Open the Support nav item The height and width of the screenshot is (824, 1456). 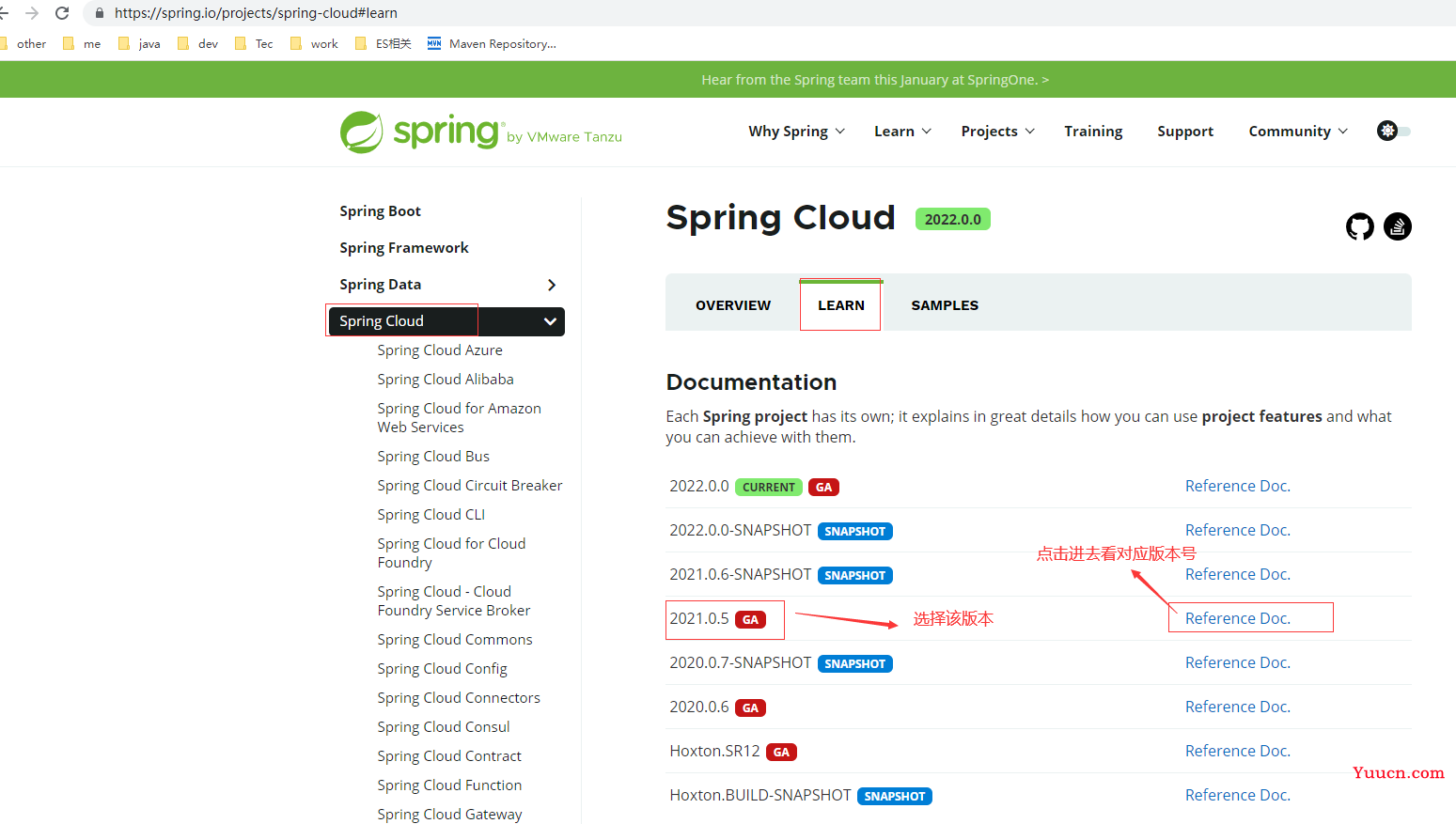(x=1185, y=132)
